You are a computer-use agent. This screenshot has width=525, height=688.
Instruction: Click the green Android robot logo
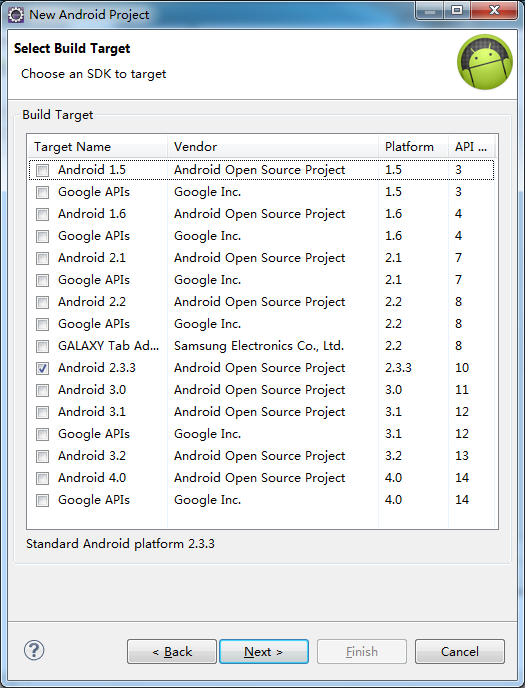pyautogui.click(x=485, y=62)
